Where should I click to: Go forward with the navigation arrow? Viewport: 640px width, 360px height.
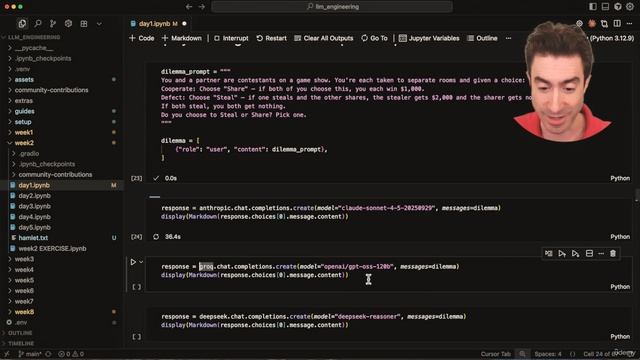[x=202, y=7]
